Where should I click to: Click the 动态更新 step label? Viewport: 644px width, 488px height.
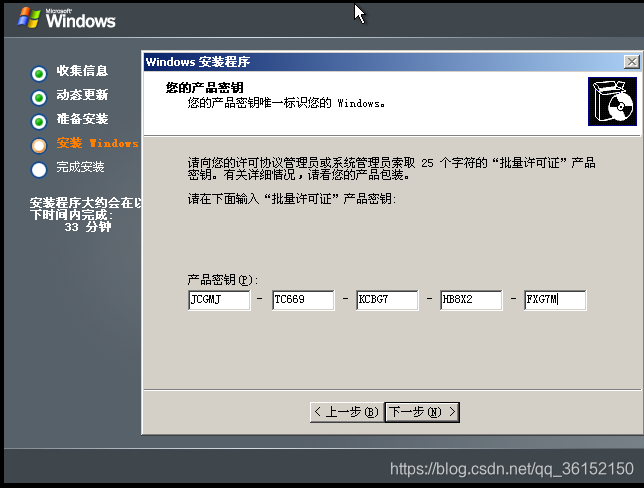(x=82, y=95)
